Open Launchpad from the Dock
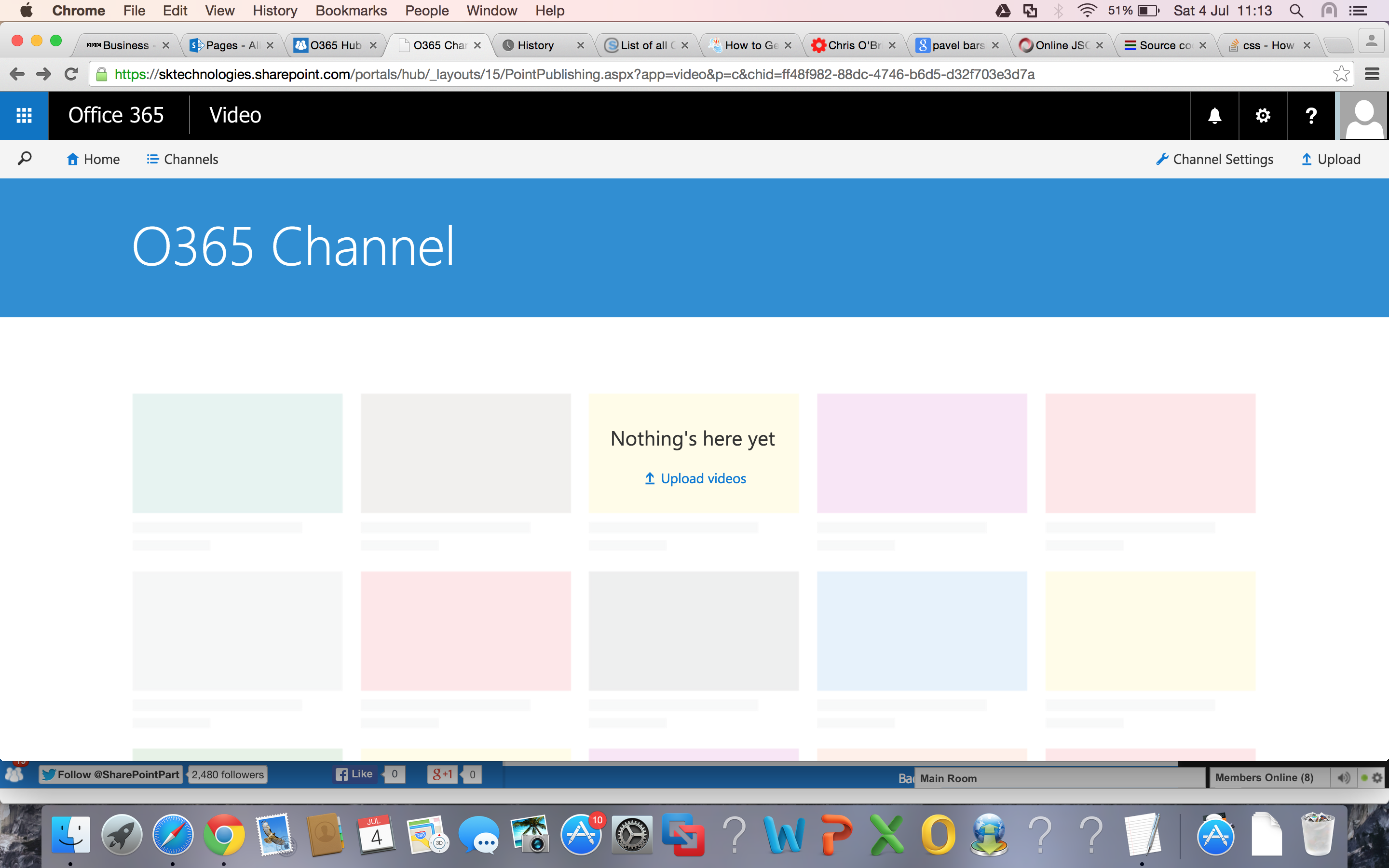The height and width of the screenshot is (868, 1389). (122, 835)
